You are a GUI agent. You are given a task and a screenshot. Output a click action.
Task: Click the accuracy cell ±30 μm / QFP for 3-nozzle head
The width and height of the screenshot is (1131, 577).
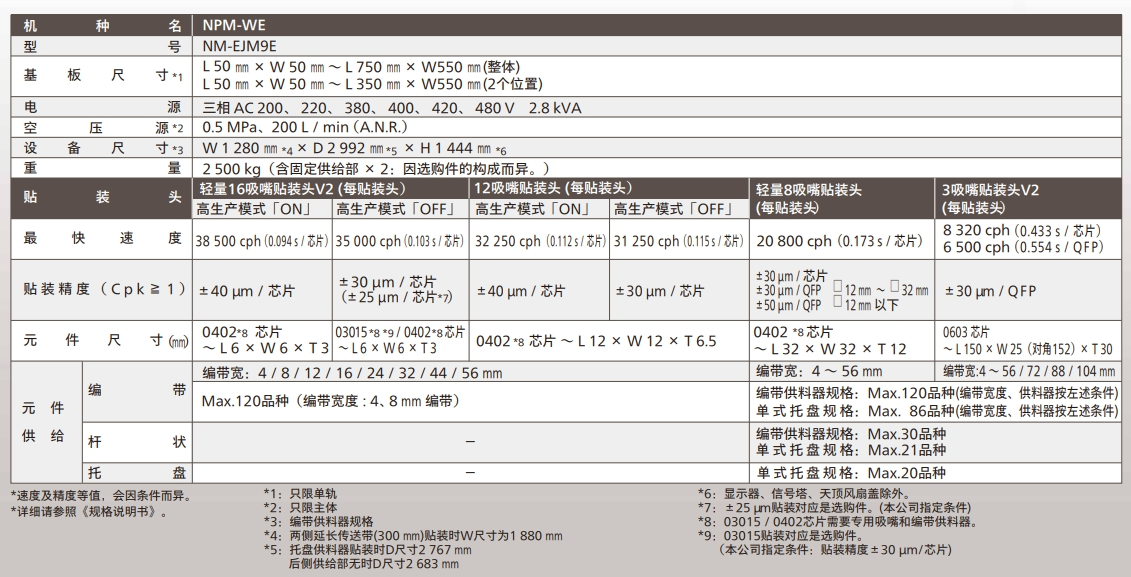click(x=990, y=291)
